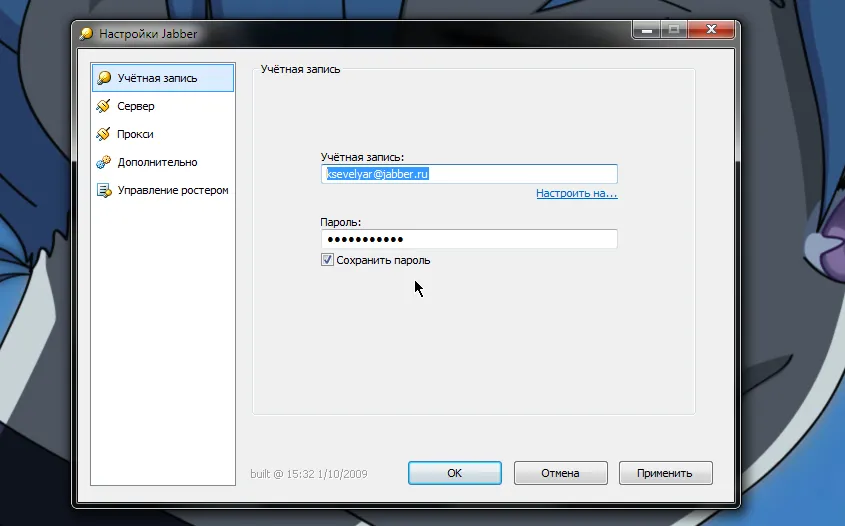Click the plug icon beside Прокси

103,134
